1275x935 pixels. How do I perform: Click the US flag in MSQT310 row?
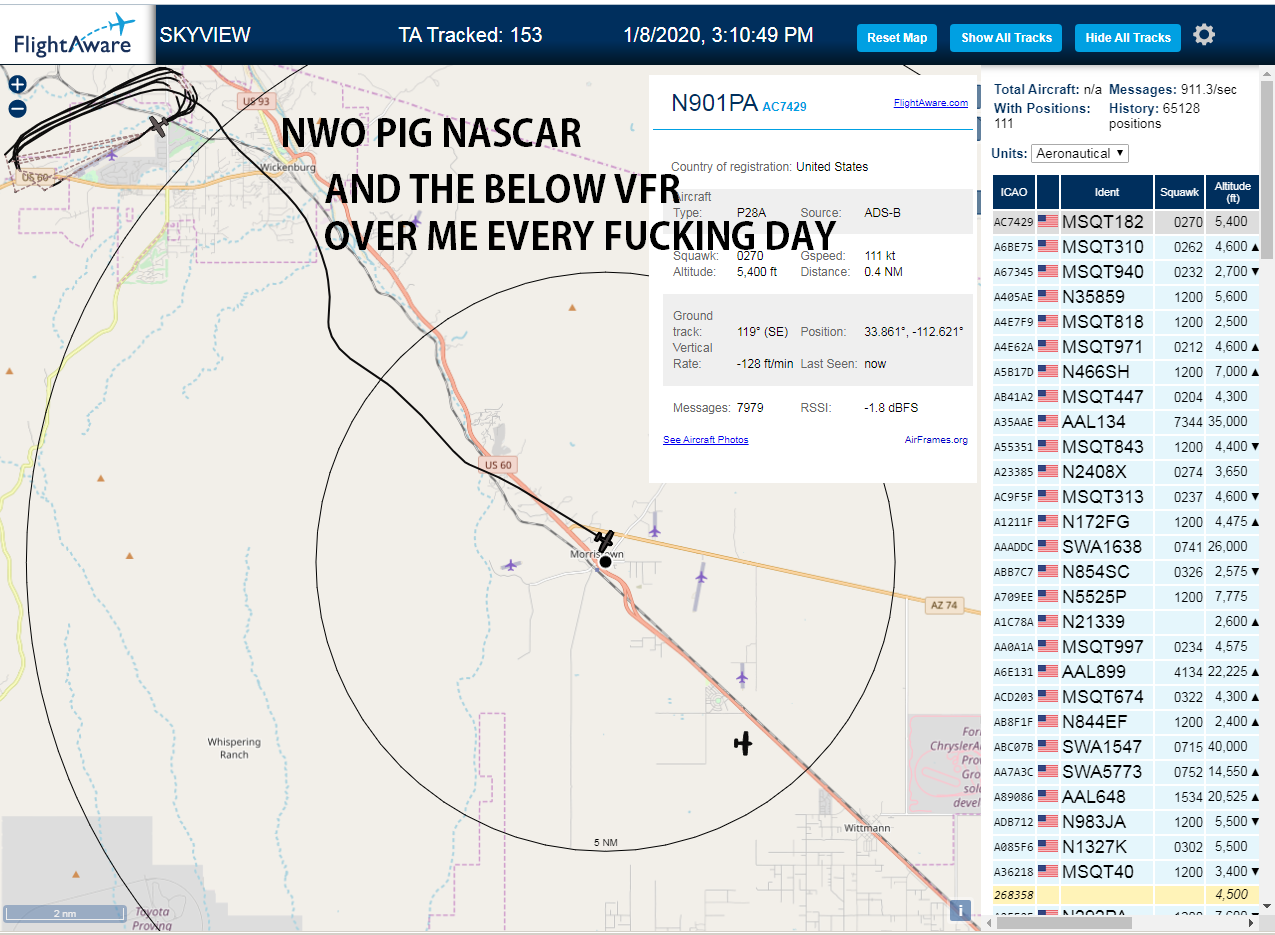[1048, 246]
